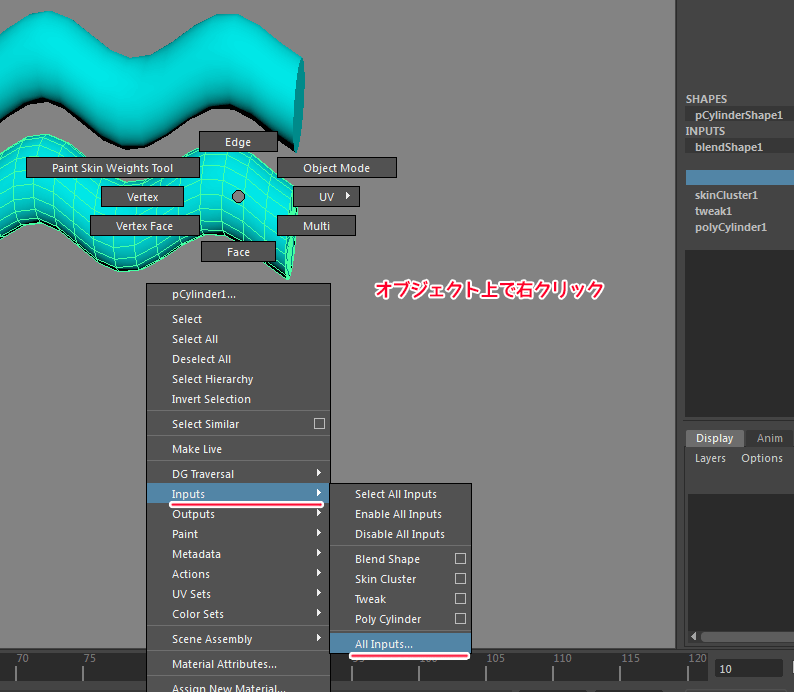Click the timeline at frame 115
This screenshot has width=794, height=692.
[x=630, y=666]
